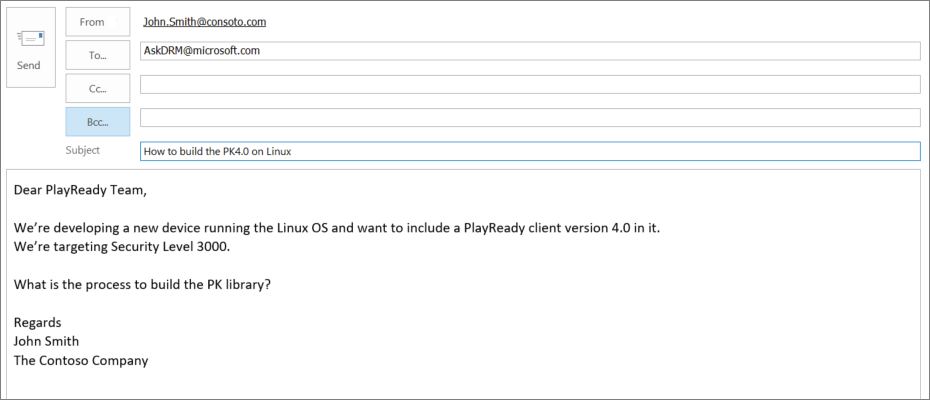Click the 'Dear PlayReady Team,' greeting line
This screenshot has height=400, width=930.
[x=79, y=190]
